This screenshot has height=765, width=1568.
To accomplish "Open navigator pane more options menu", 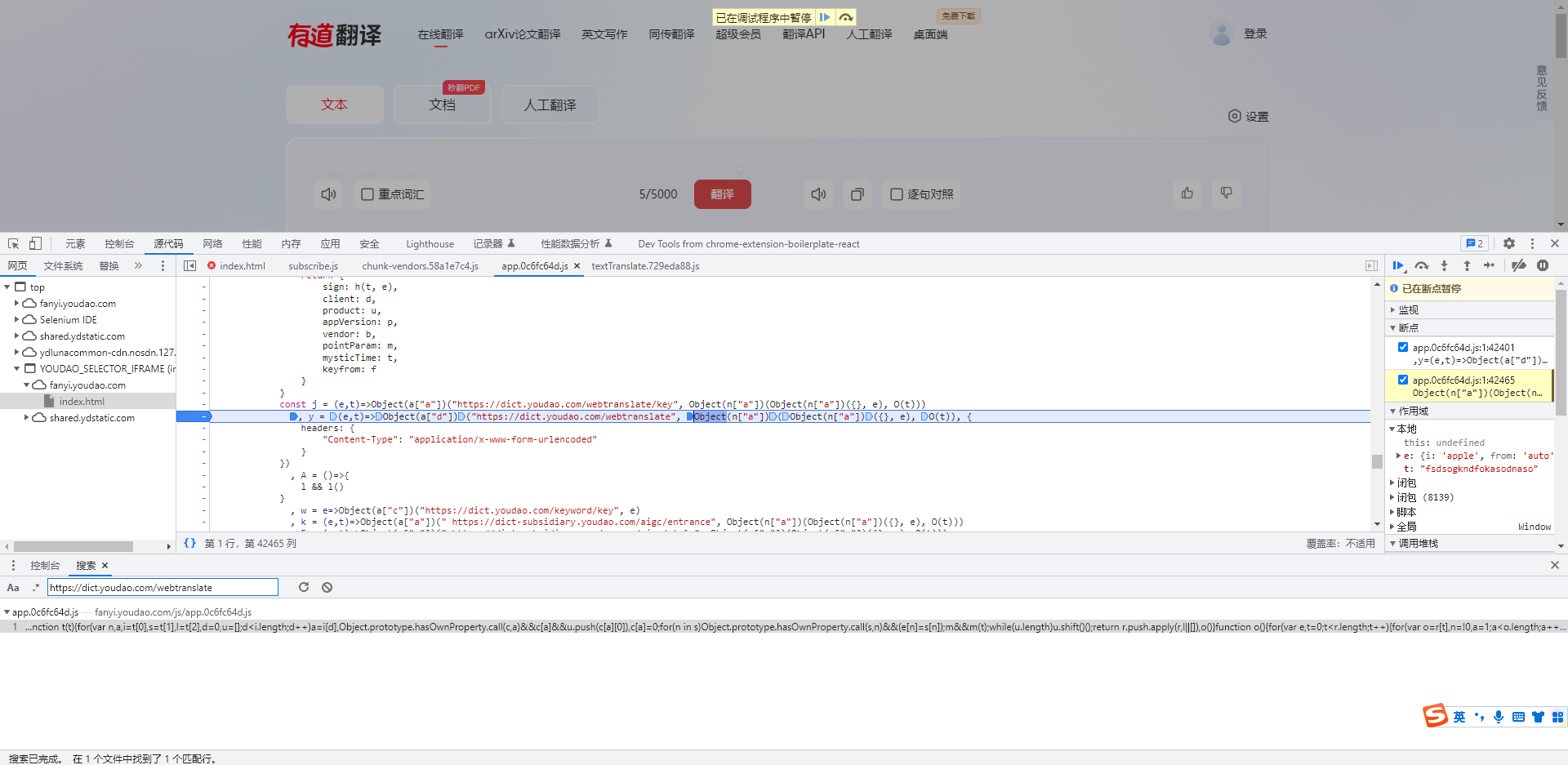I will [163, 265].
